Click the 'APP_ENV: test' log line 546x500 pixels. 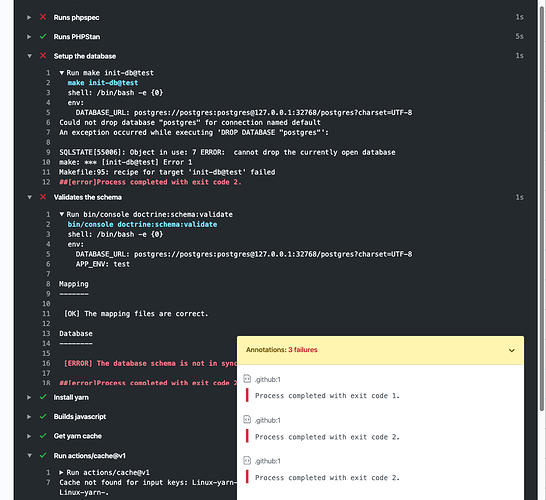click(103, 264)
